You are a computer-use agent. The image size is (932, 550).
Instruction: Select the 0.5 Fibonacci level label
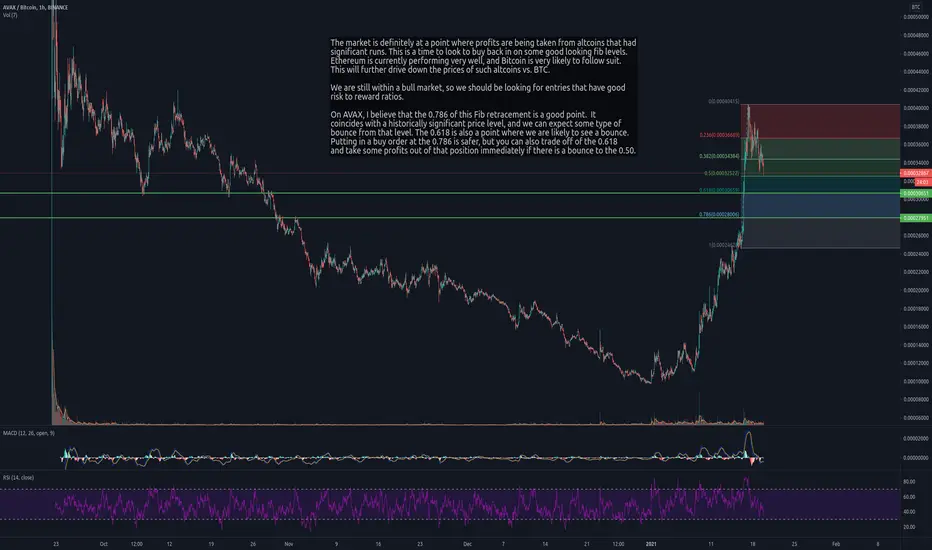coord(722,173)
